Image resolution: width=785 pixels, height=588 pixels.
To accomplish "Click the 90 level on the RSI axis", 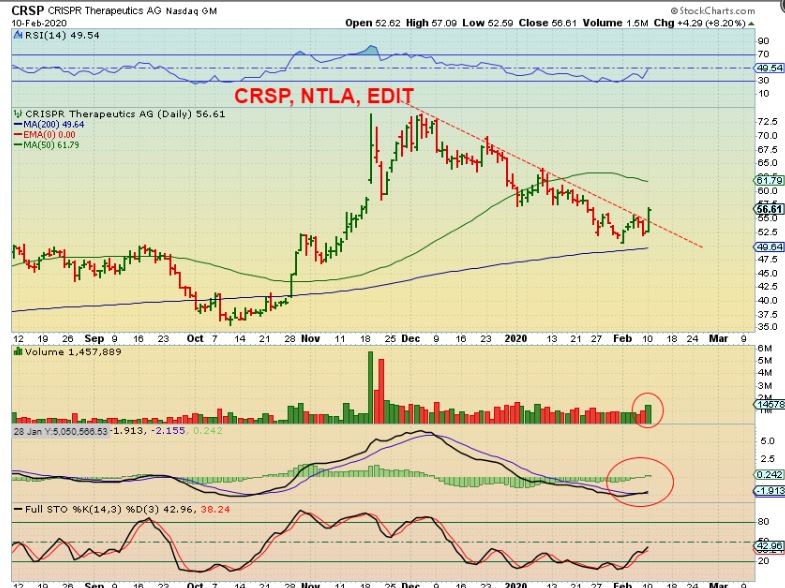I will (x=763, y=41).
